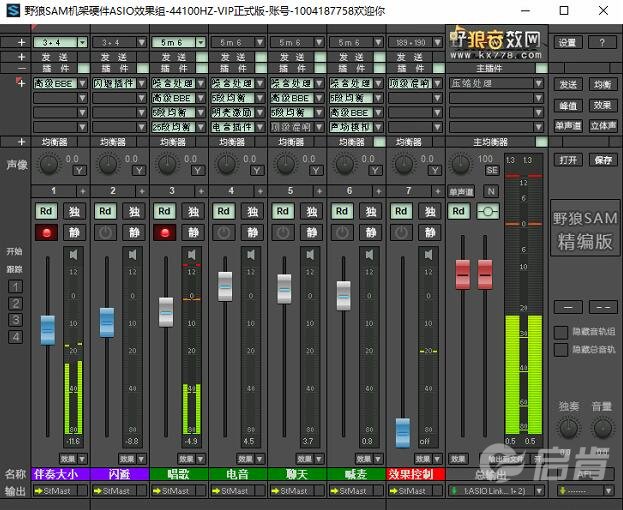Click the plus icon left of the 发送 row
Viewport: 623px width, 510px height.
click(x=21, y=57)
